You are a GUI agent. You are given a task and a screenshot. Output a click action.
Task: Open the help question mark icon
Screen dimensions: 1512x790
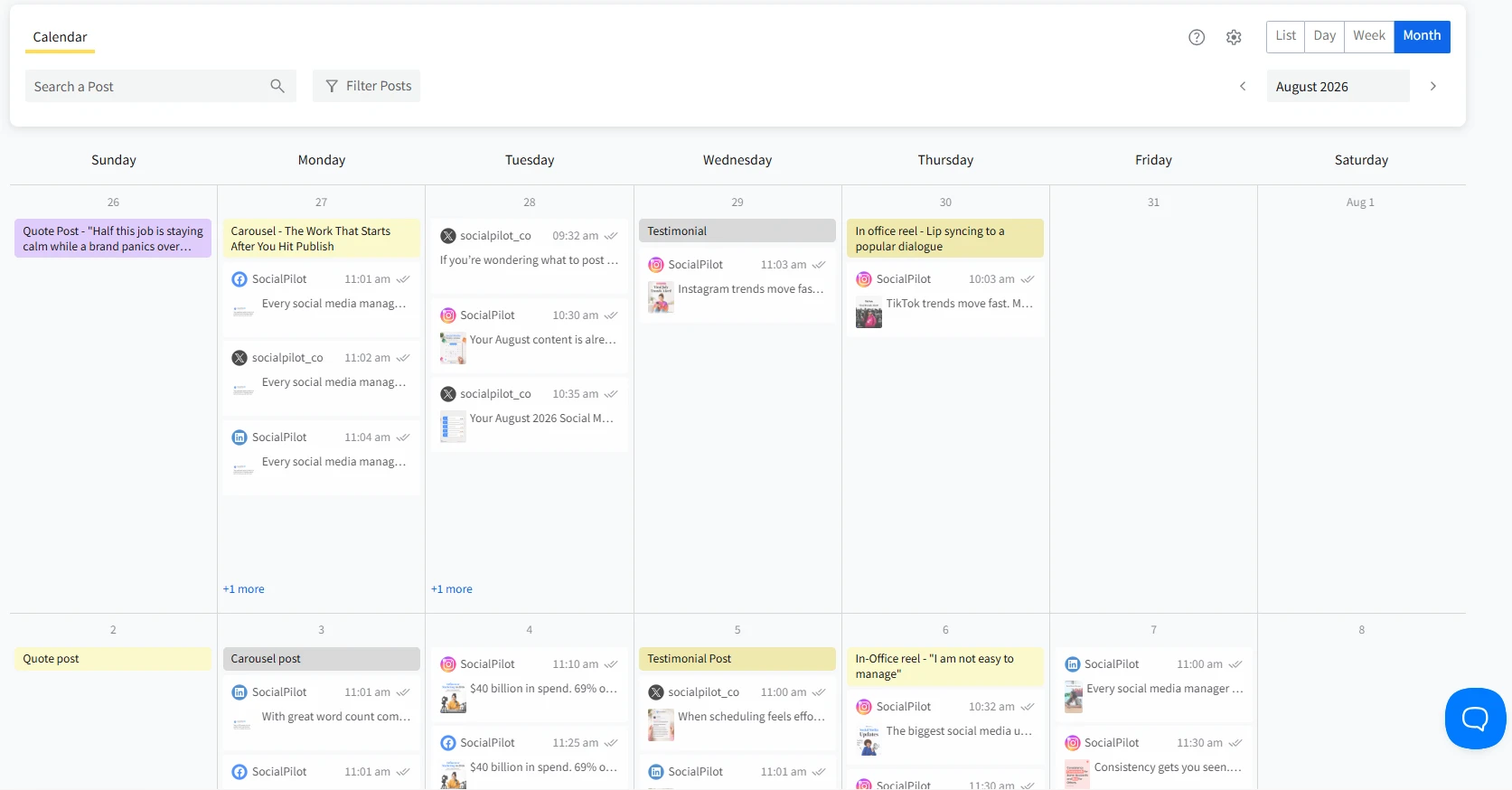click(1197, 37)
